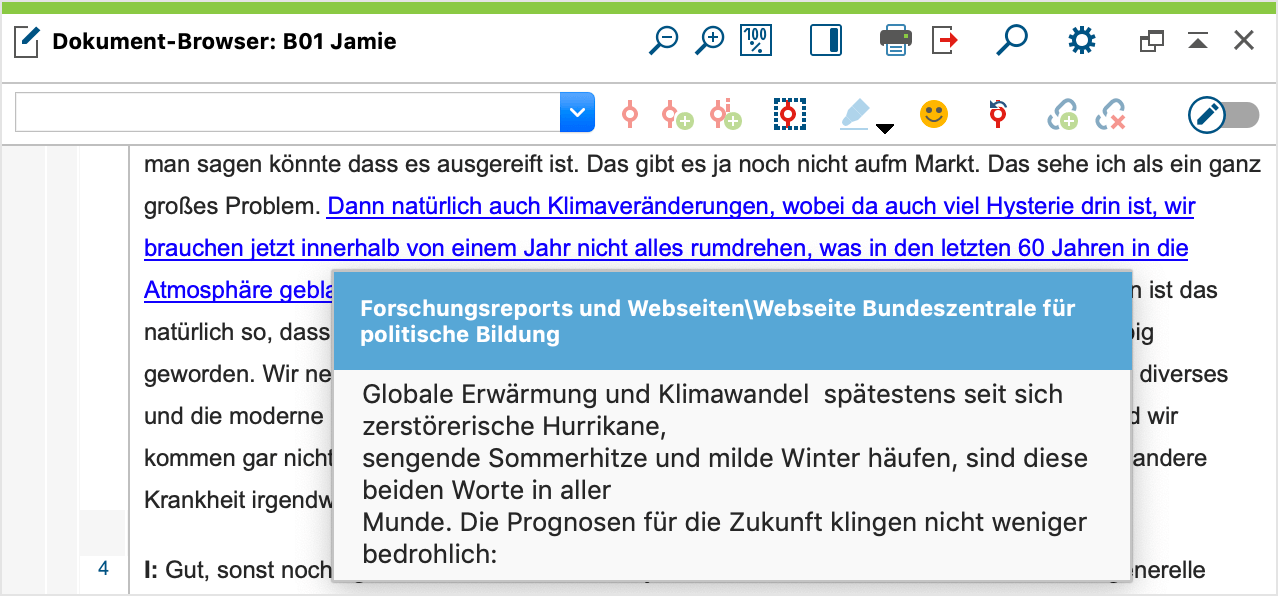Apply highlighter color coding
Image resolution: width=1278 pixels, height=596 pixels.
tap(855, 114)
